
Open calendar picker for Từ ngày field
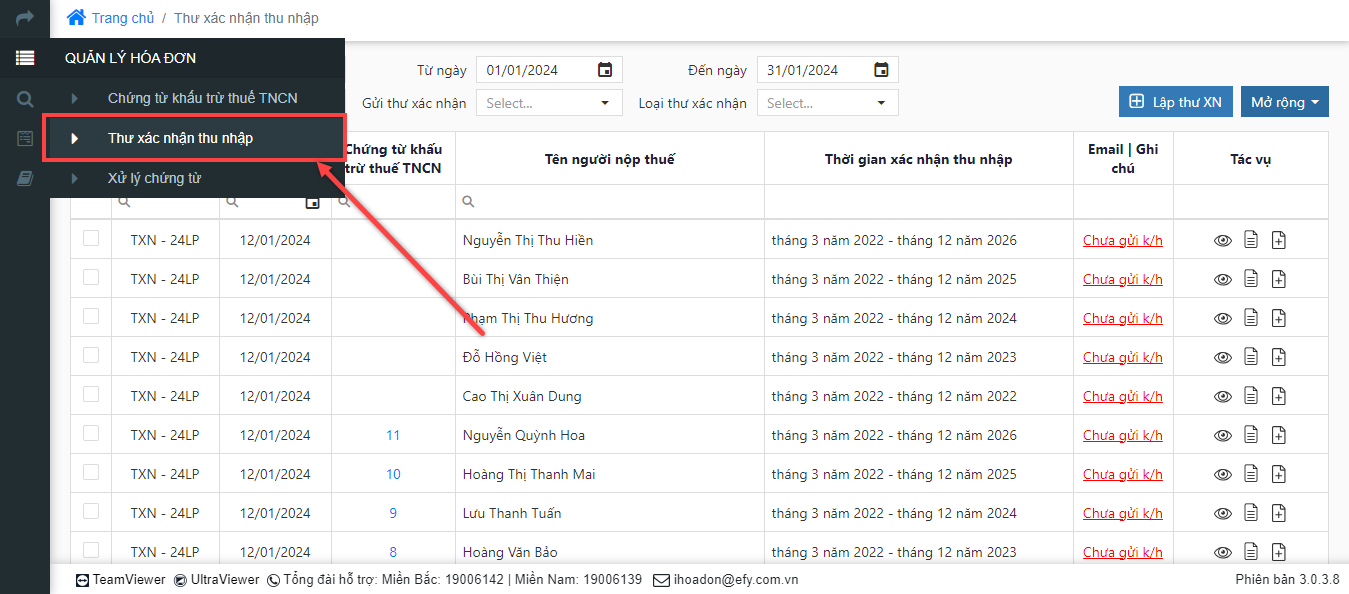[x=605, y=70]
